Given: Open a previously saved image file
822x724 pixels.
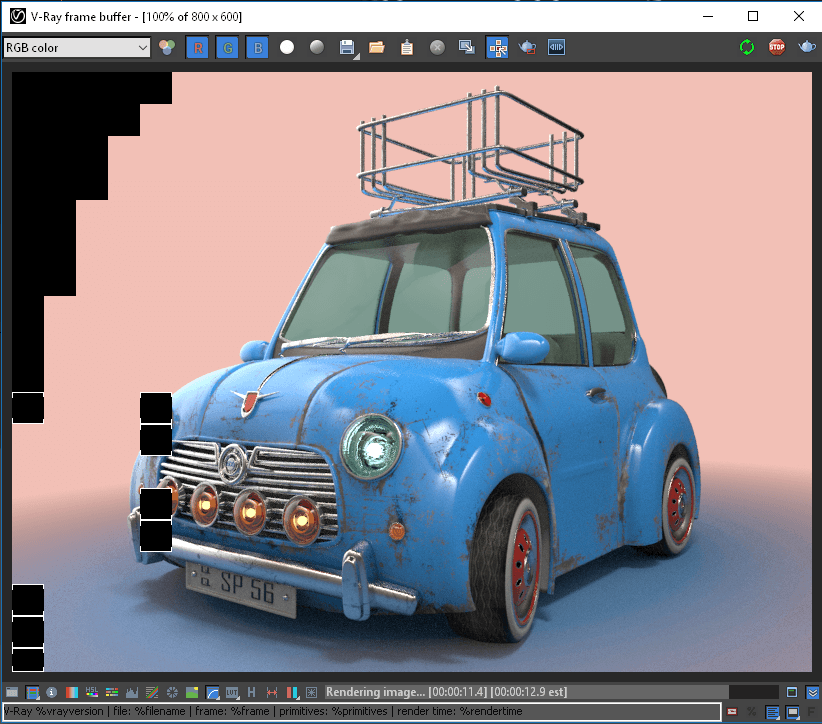Looking at the screenshot, I should tap(377, 47).
